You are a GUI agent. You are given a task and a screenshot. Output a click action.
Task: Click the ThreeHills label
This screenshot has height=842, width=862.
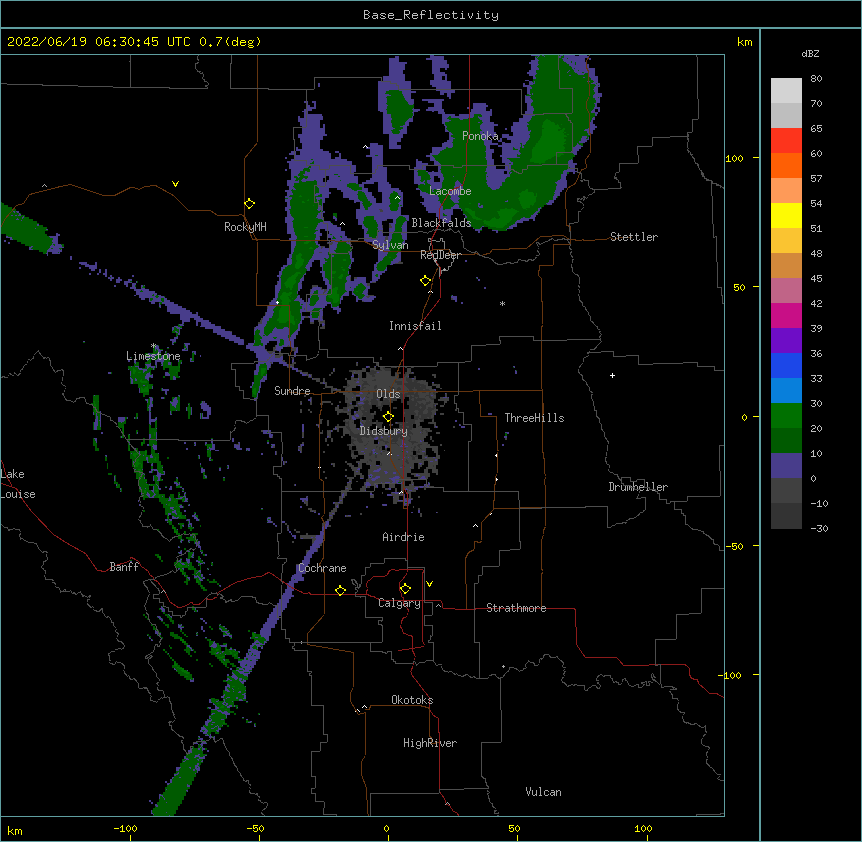534,418
